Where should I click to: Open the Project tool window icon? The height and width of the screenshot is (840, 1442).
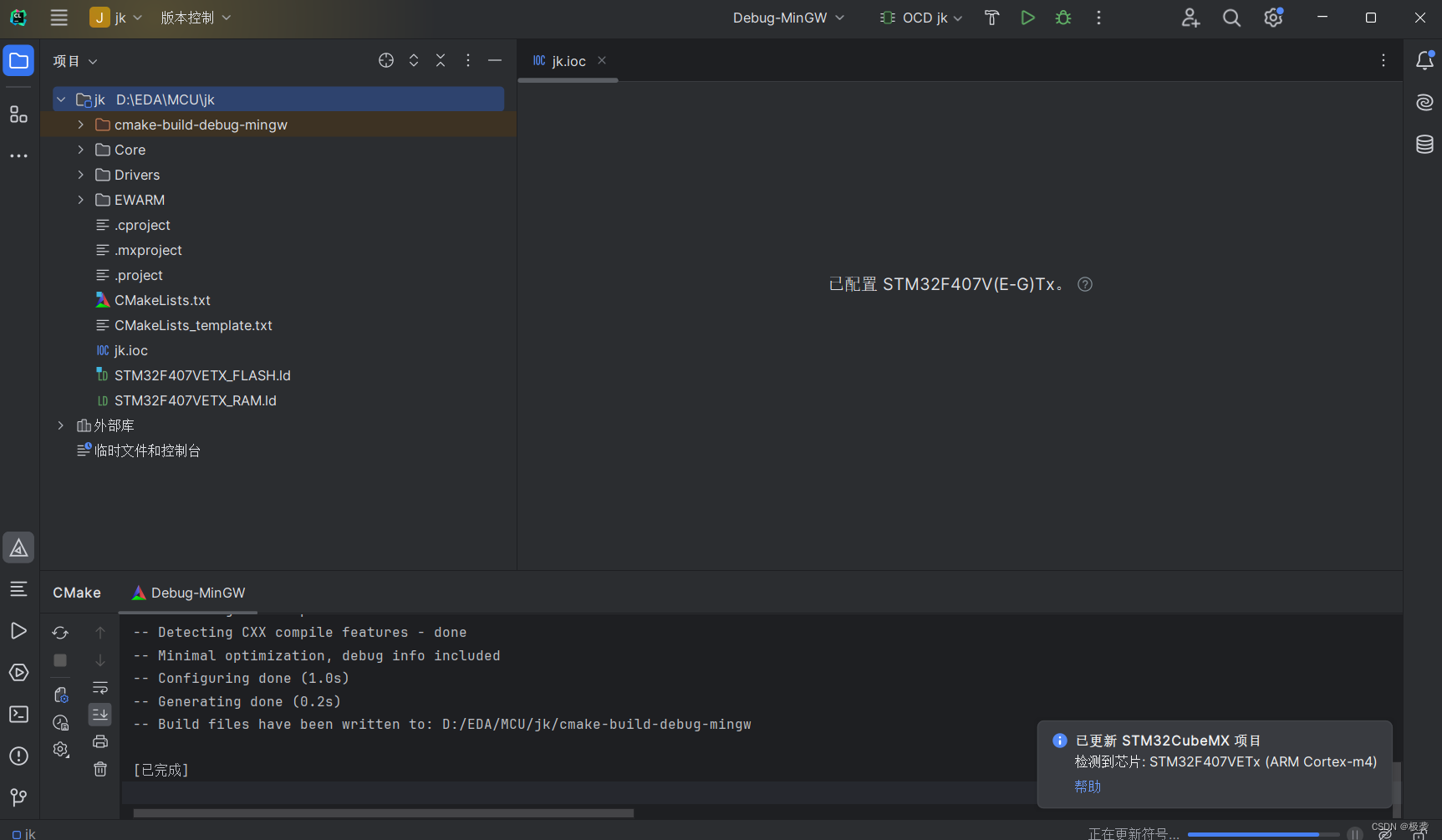[18, 60]
